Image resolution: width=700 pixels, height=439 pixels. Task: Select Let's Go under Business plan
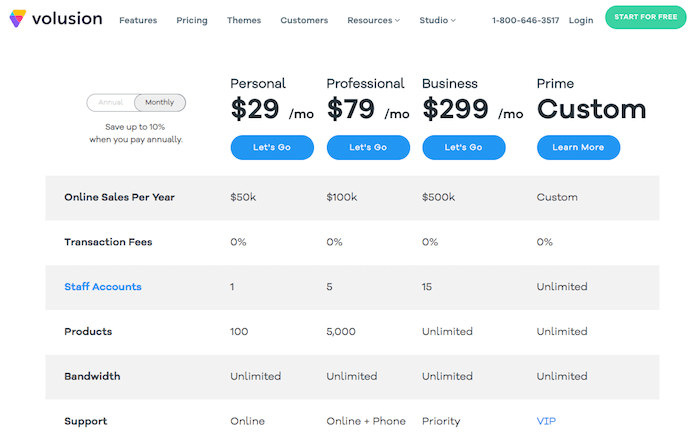point(463,147)
